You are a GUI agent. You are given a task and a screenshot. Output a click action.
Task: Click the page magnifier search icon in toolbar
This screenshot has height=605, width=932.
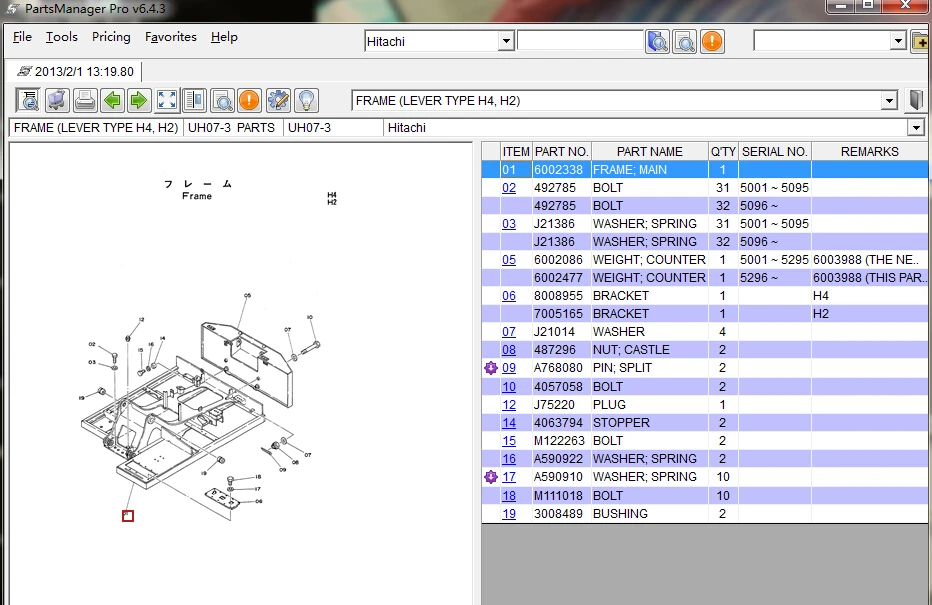tap(222, 100)
